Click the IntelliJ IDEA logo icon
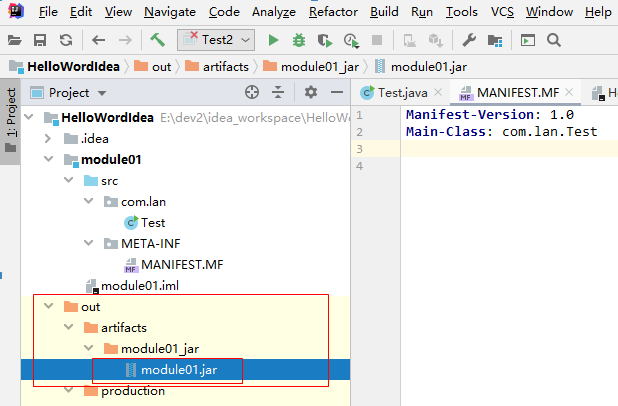 coord(16,11)
